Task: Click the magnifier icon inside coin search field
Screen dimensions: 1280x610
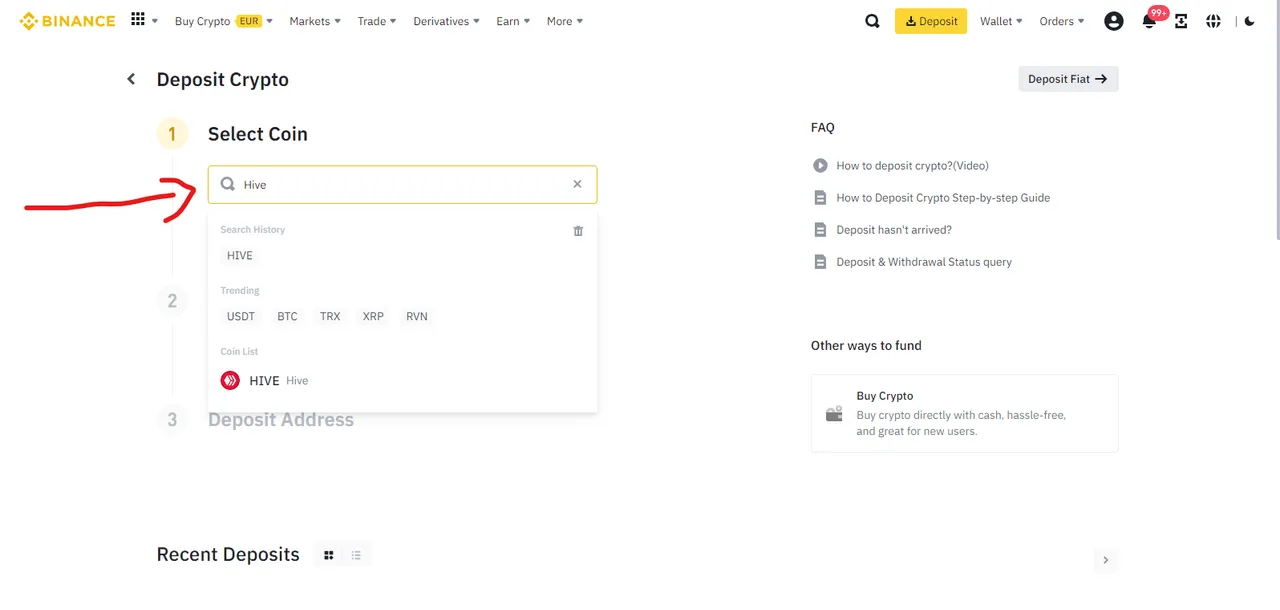Action: [228, 184]
